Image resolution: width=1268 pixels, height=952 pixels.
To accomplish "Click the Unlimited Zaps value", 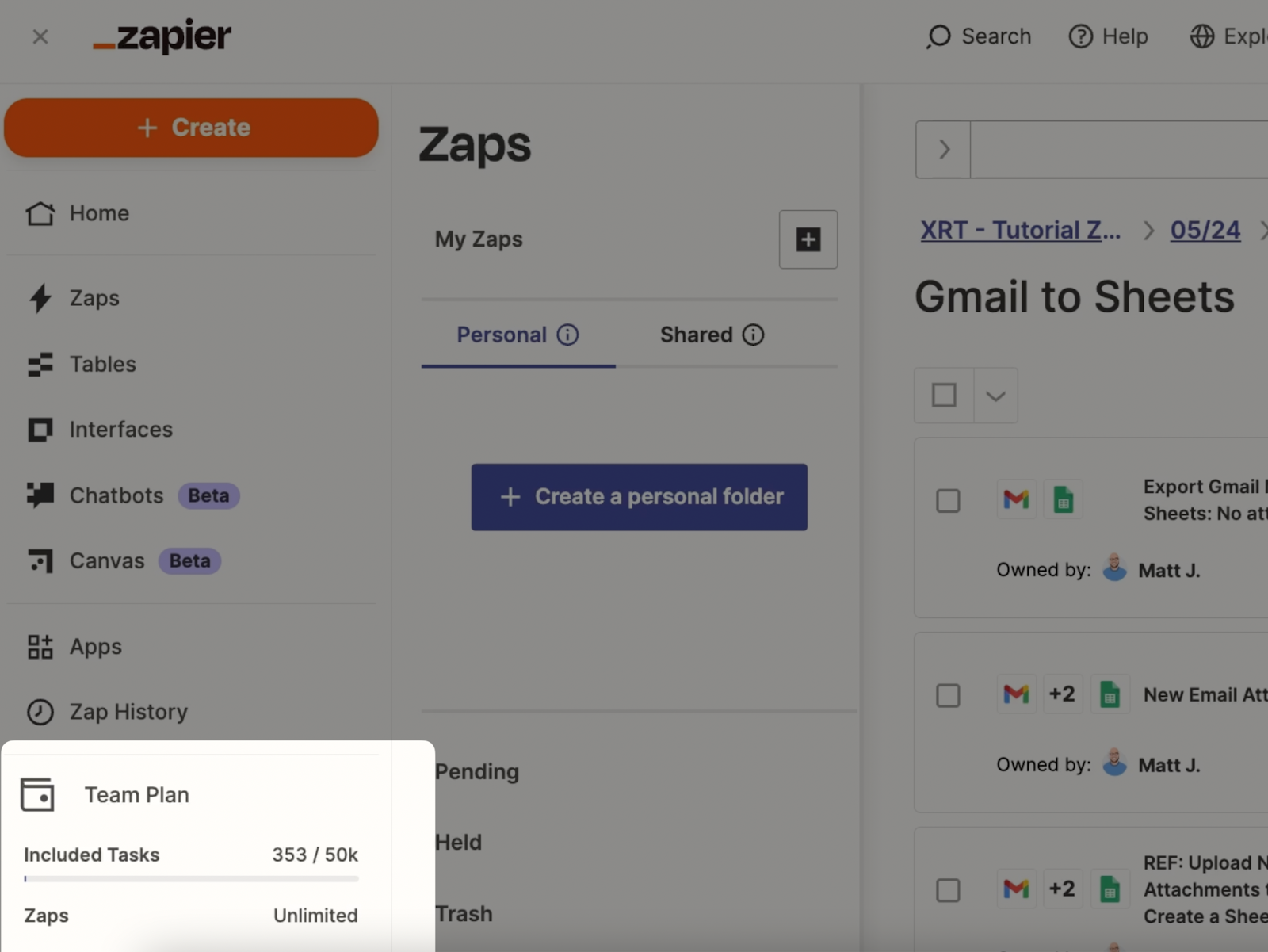I will click(315, 916).
